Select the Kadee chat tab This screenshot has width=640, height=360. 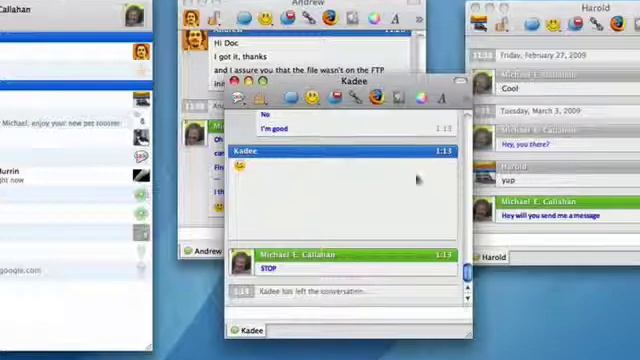pos(247,330)
